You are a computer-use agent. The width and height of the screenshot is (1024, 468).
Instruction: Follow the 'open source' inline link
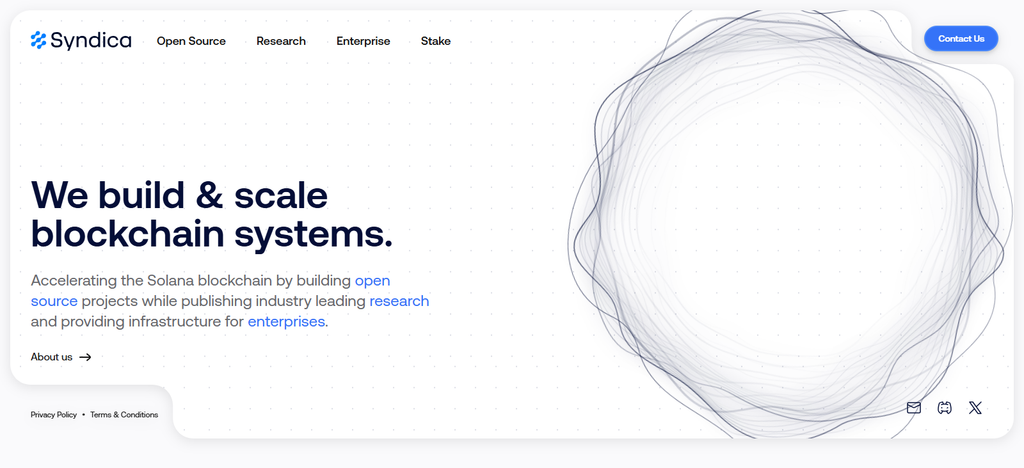(210, 290)
